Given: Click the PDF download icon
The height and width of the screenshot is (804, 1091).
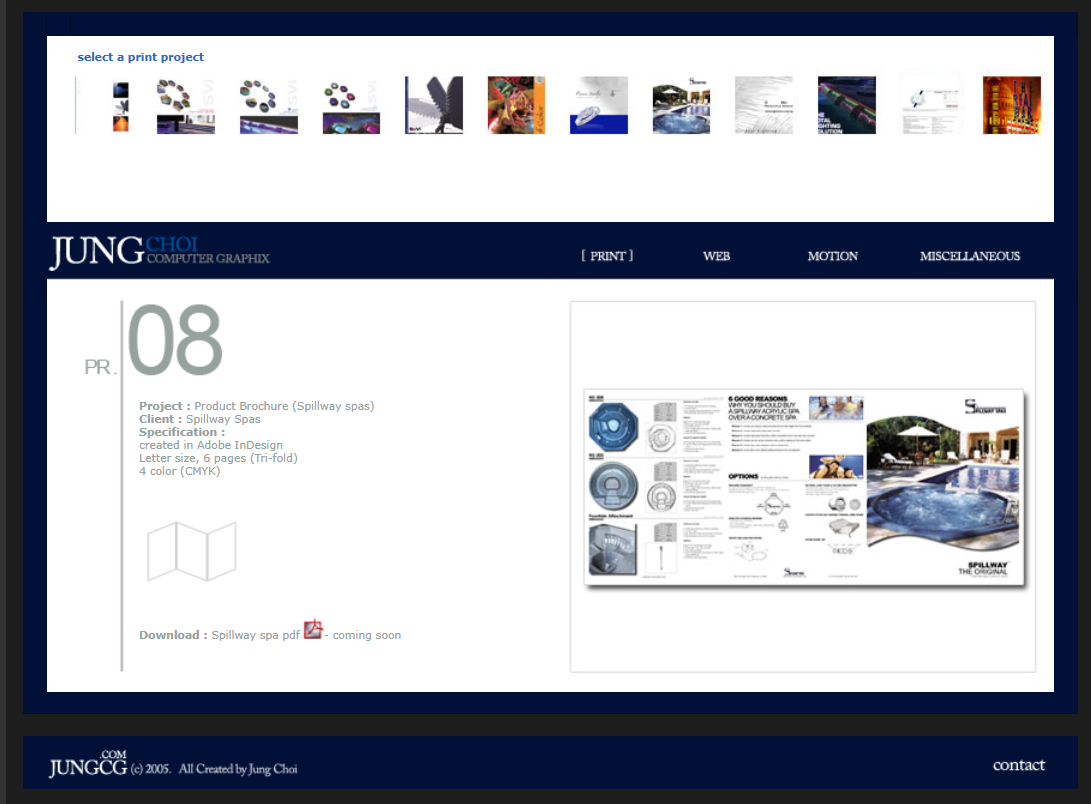Looking at the screenshot, I should pos(313,630).
